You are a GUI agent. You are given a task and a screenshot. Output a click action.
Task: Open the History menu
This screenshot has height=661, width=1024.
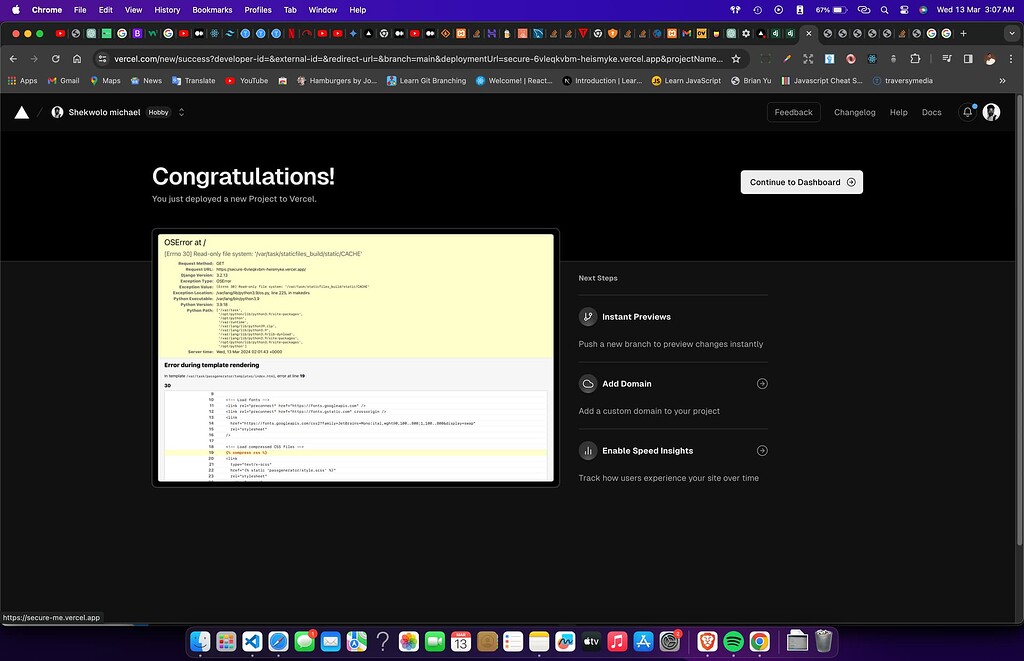167,9
